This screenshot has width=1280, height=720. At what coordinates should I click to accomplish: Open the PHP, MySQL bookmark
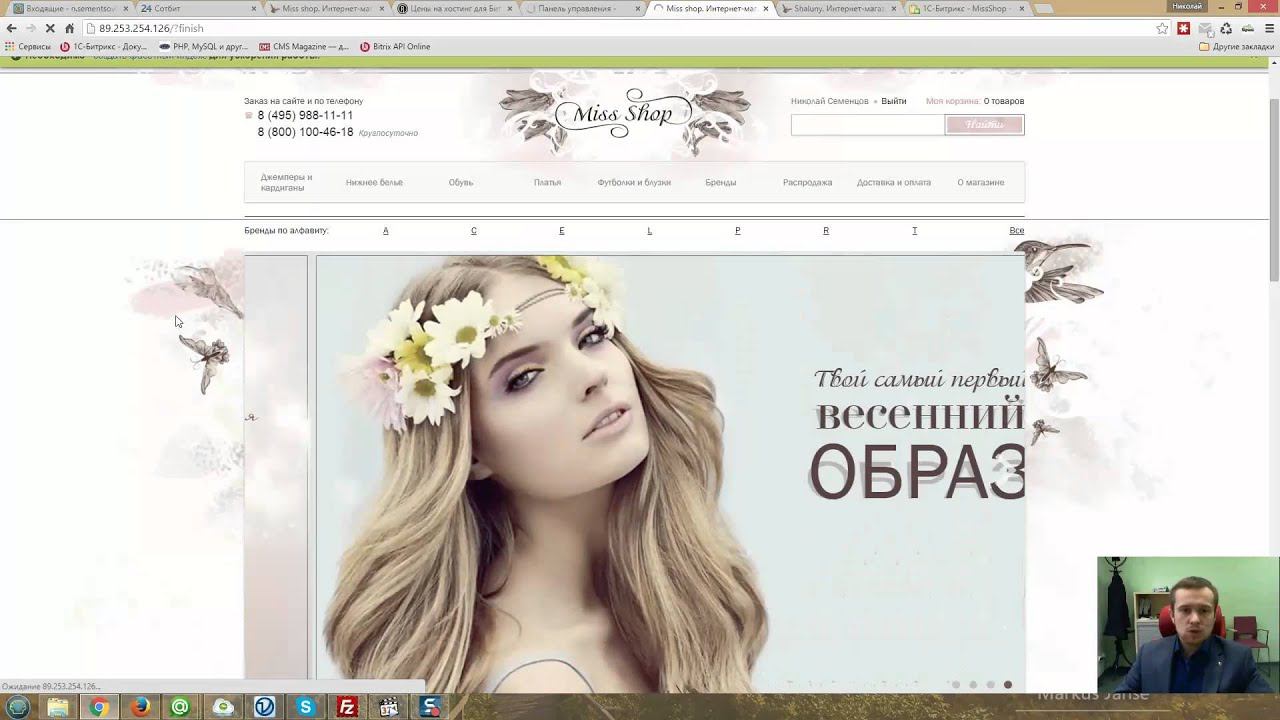[x=204, y=47]
